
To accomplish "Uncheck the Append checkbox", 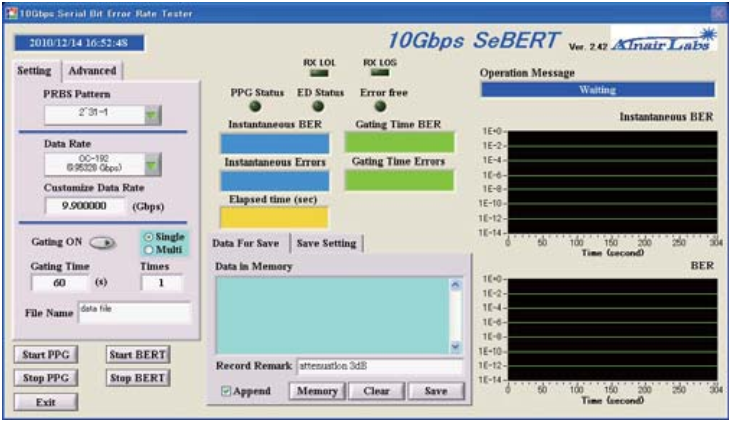I will coord(226,391).
